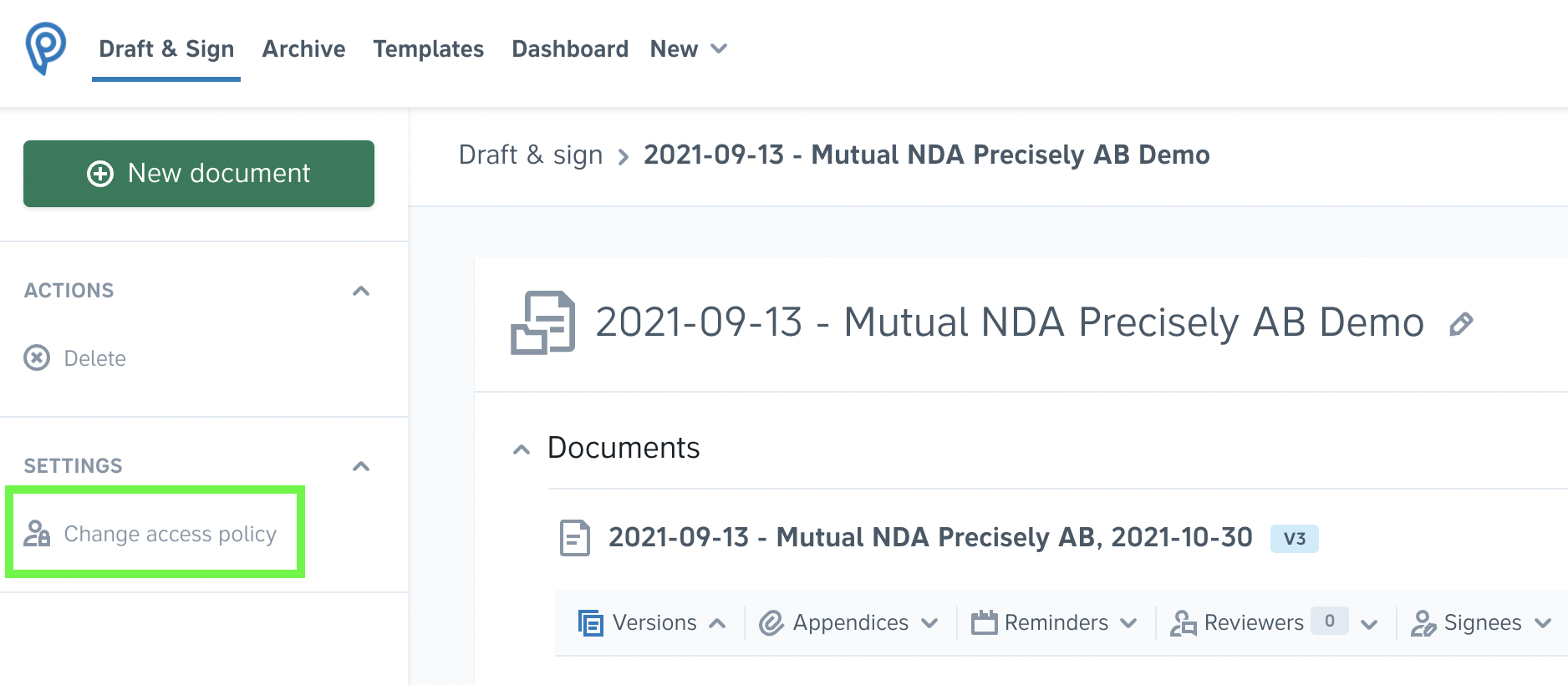This screenshot has width=1568, height=685.
Task: Click the pencil icon to rename document
Action: pos(1461,324)
